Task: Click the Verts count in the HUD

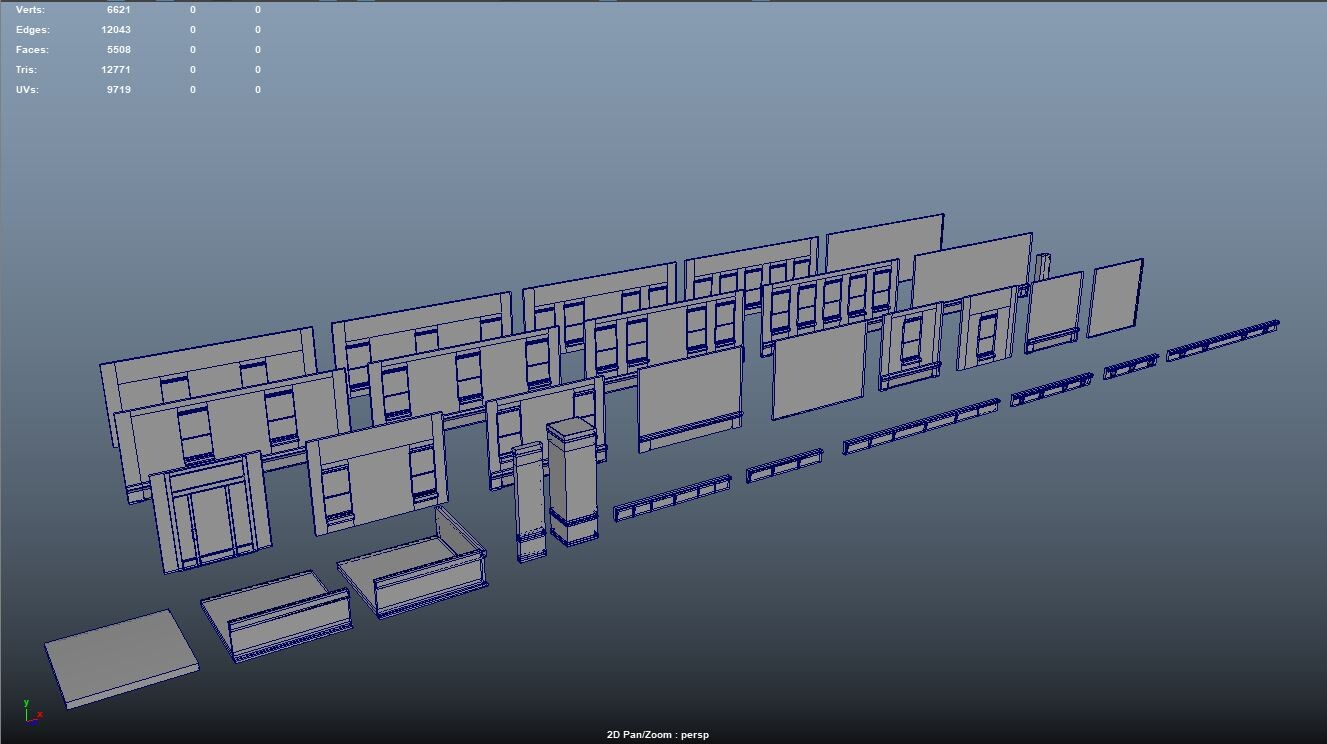Action: point(118,9)
